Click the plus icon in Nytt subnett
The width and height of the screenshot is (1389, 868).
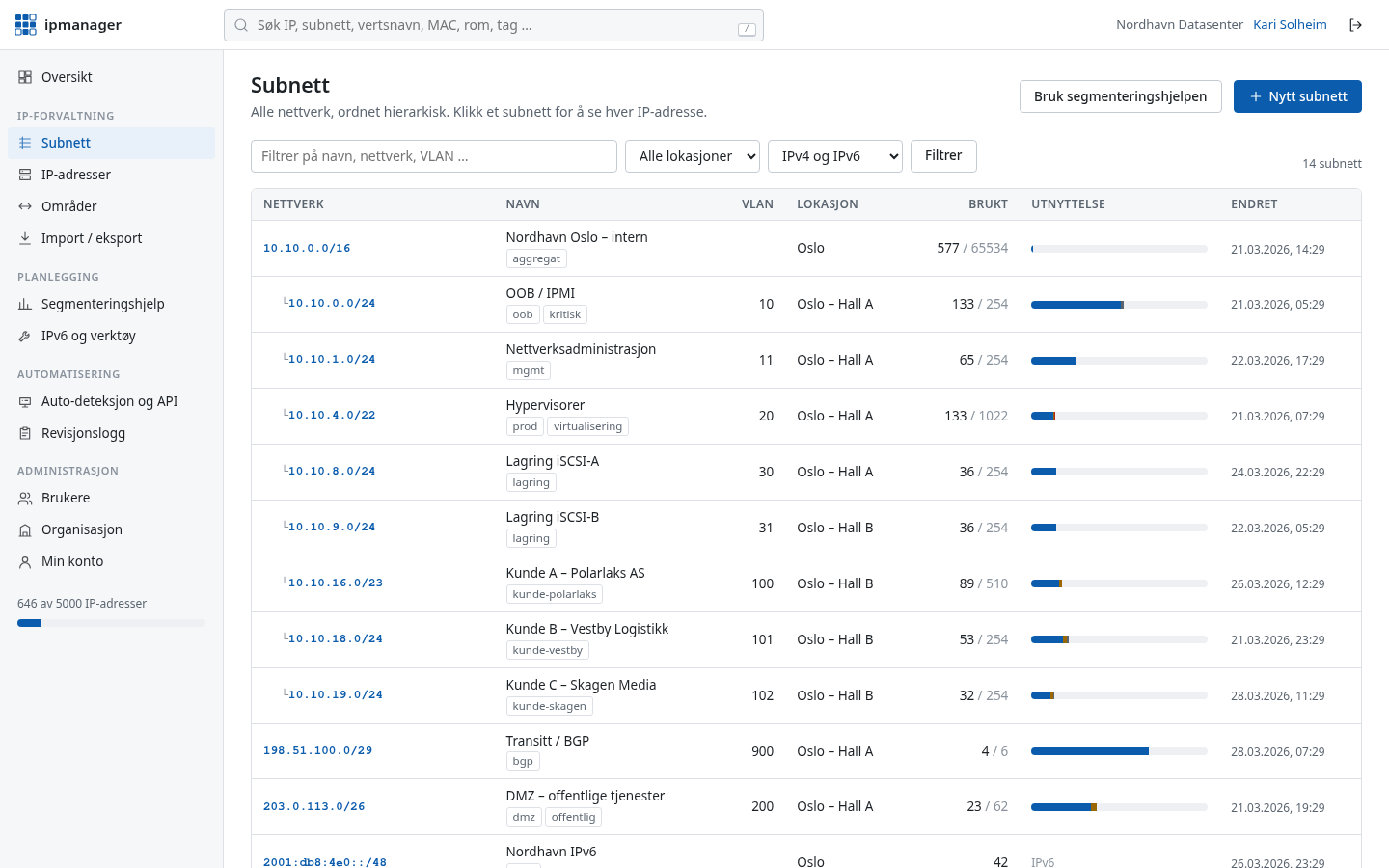point(1256,96)
